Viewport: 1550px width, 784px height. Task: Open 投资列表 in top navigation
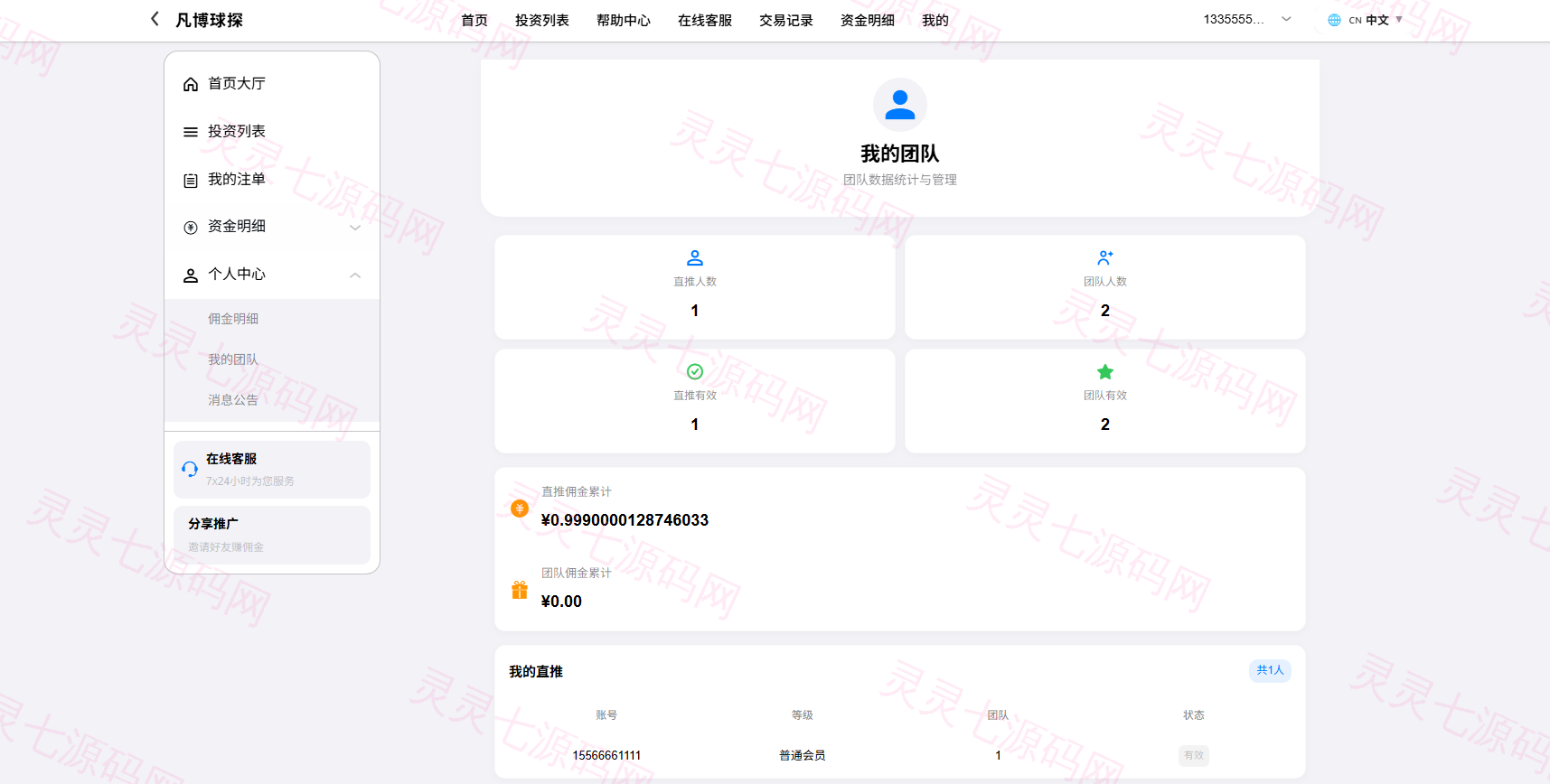pyautogui.click(x=542, y=20)
